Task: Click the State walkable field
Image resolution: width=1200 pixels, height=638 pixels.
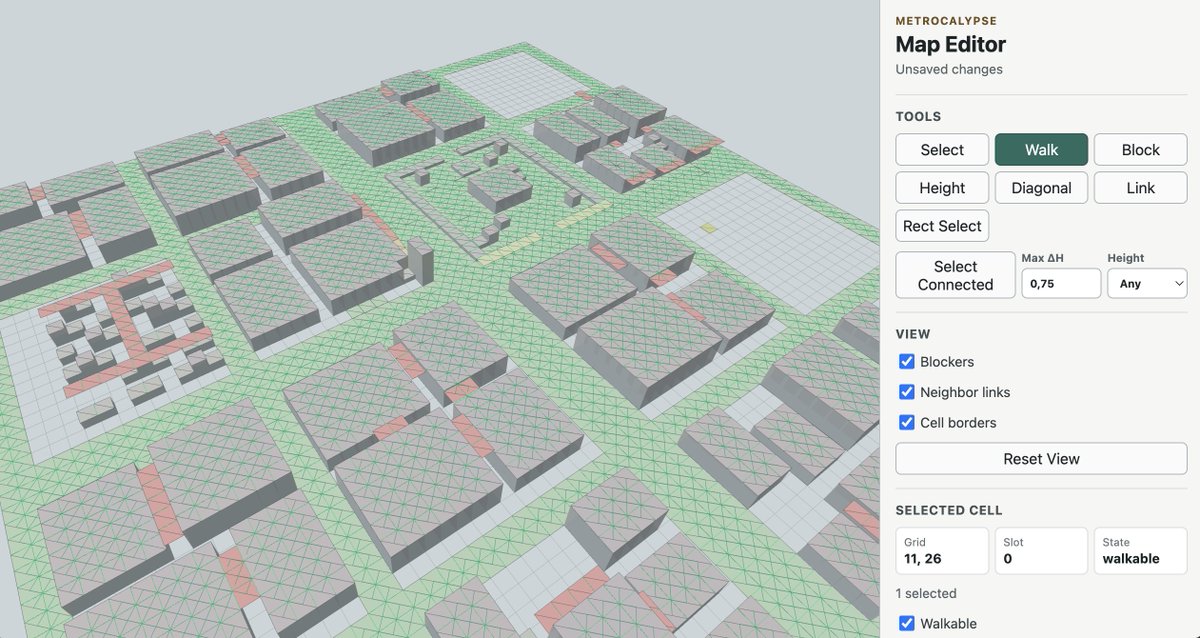Action: (x=1140, y=551)
